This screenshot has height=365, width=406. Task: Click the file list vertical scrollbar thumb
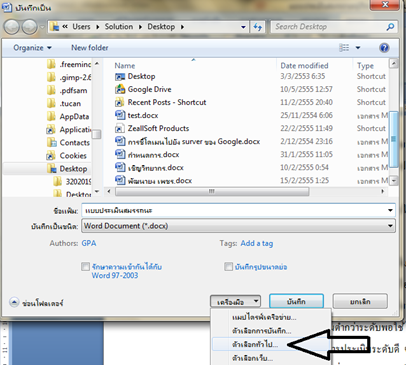(x=394, y=139)
